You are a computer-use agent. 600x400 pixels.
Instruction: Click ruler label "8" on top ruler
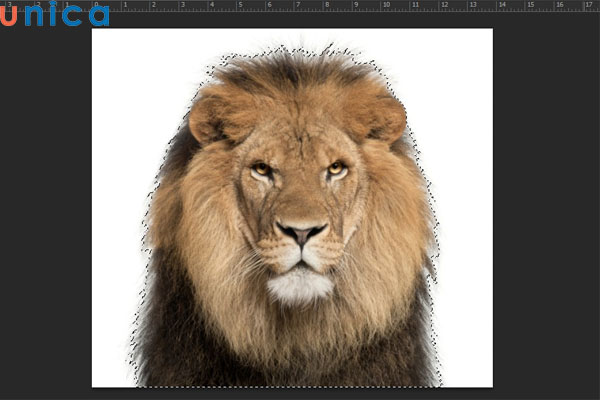tap(327, 5)
